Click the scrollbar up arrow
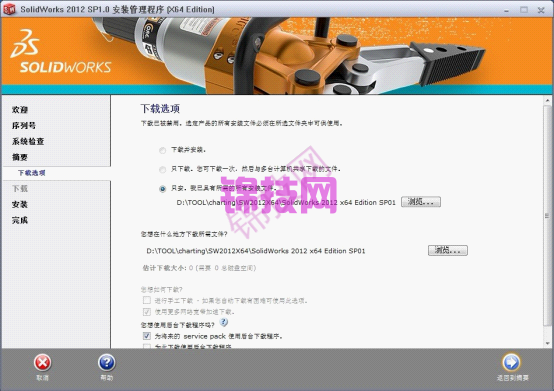Image resolution: width=554 pixels, height=391 pixels. [x=548, y=100]
